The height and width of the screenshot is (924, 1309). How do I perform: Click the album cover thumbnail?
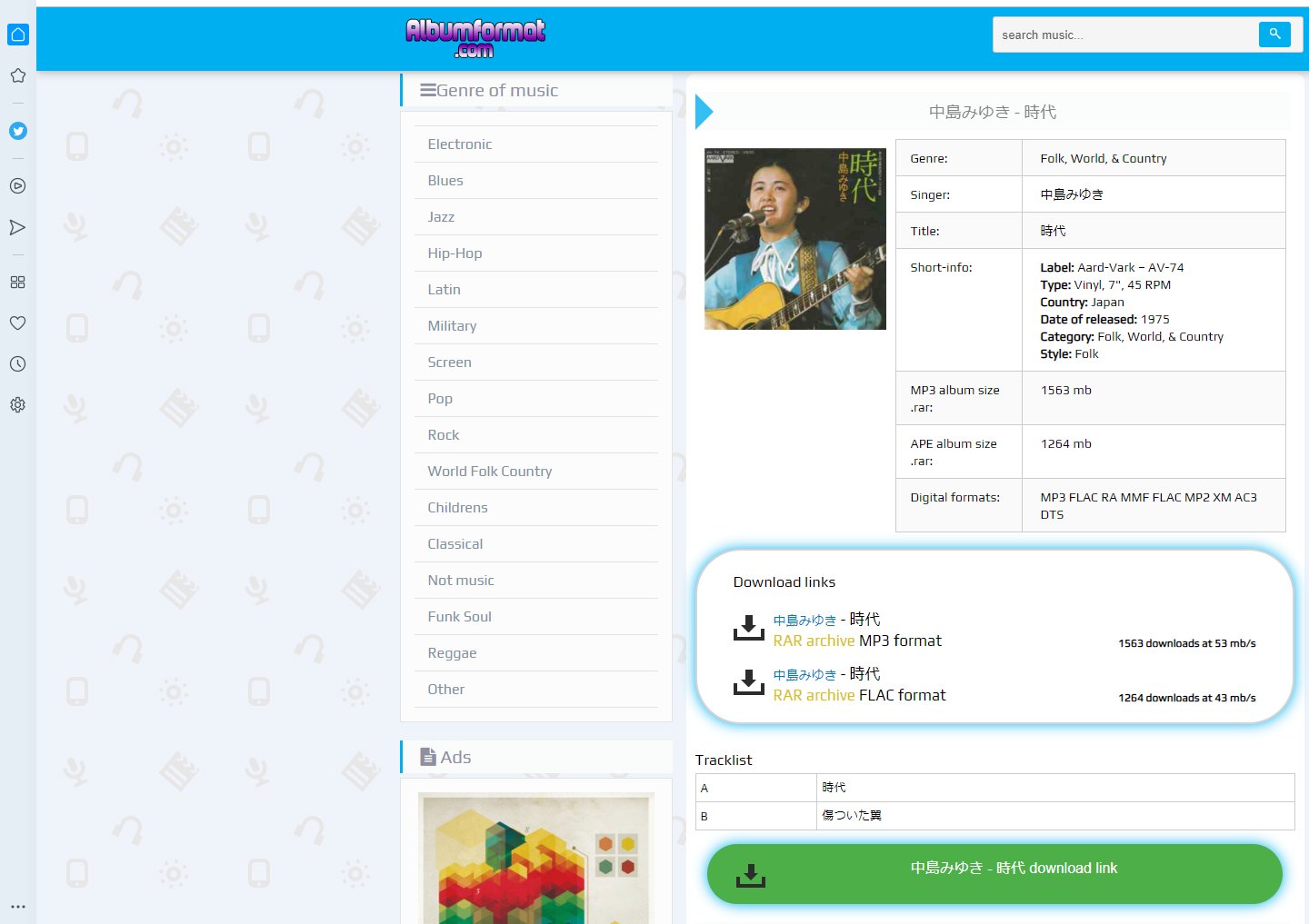795,239
